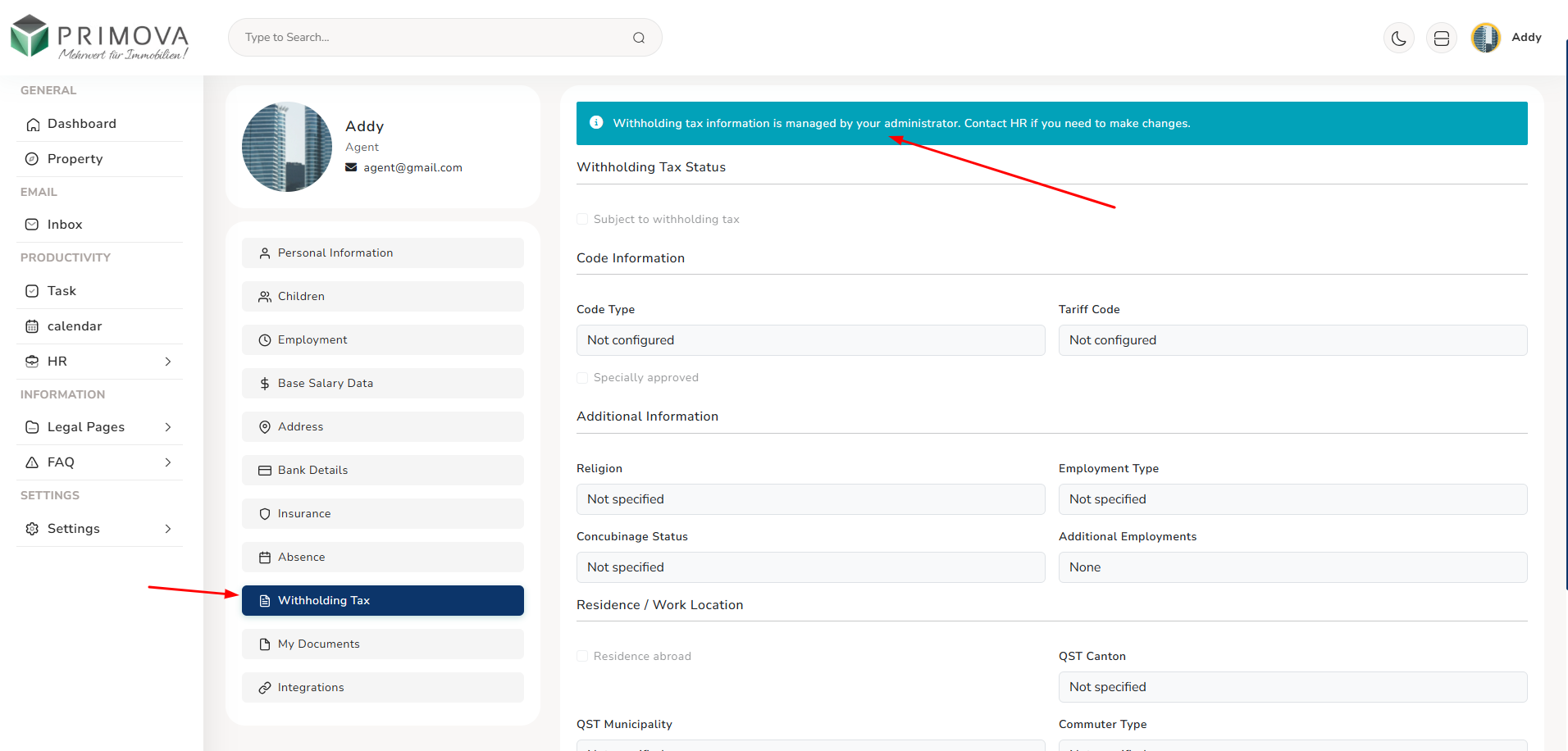
Task: Click the Dashboard home icon
Action: tap(33, 125)
